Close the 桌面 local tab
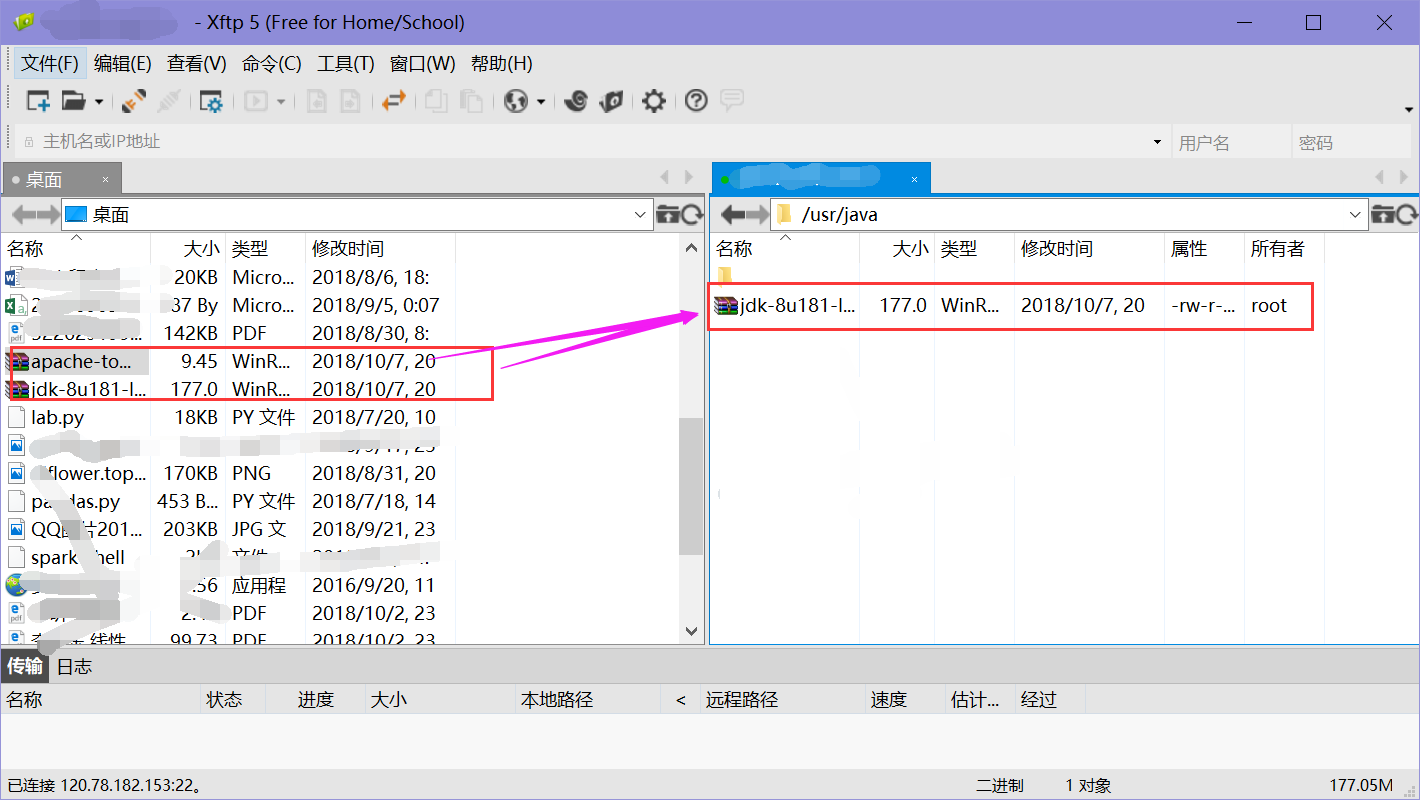The image size is (1420, 800). (106, 180)
